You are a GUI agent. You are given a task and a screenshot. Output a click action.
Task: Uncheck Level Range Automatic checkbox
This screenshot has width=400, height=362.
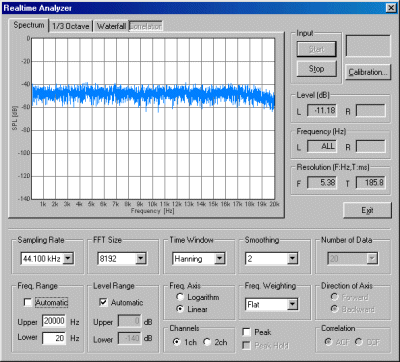point(103,302)
